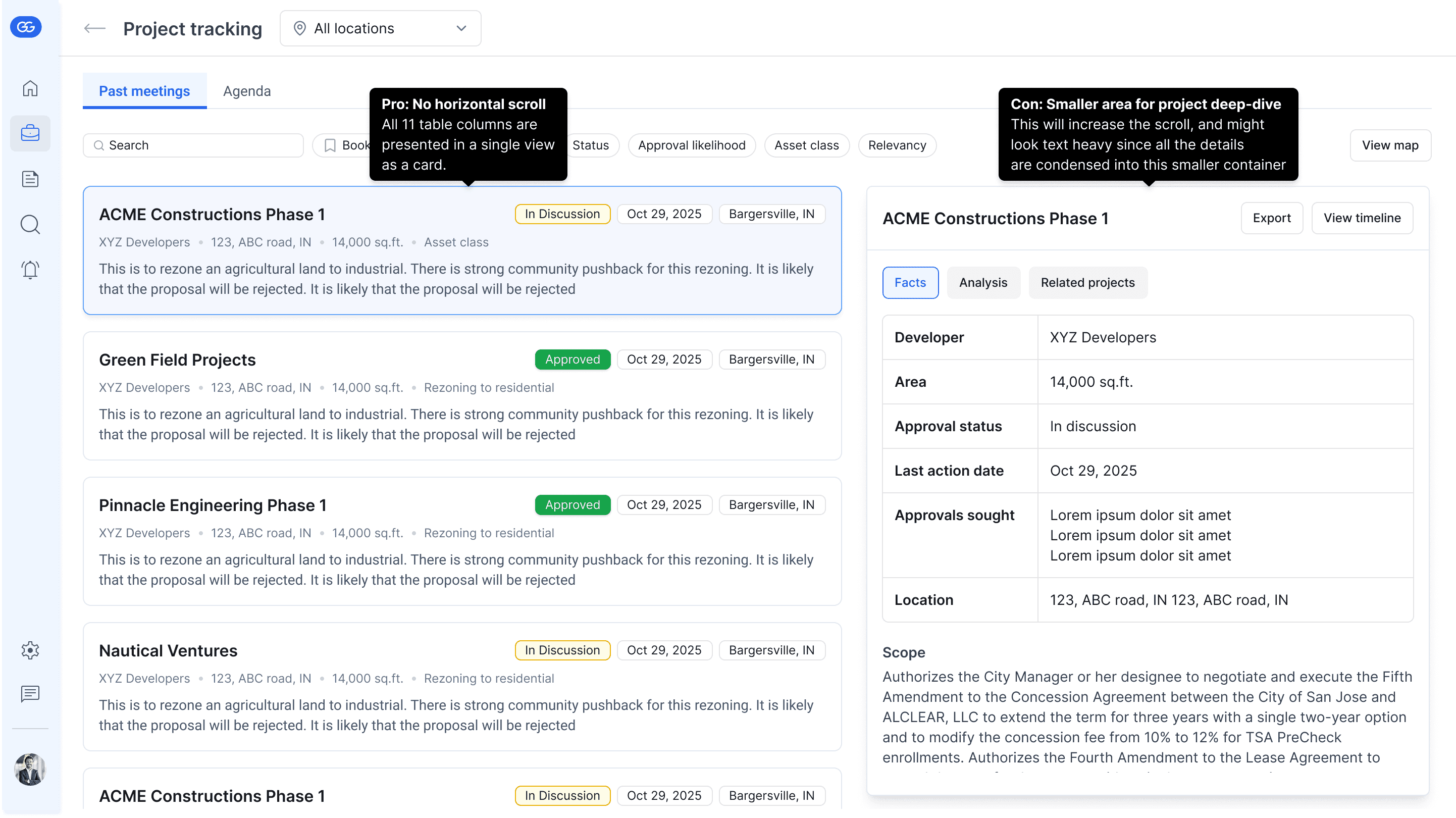The height and width of the screenshot is (818, 1456).
Task: Open the alerts bell icon
Action: (x=30, y=270)
